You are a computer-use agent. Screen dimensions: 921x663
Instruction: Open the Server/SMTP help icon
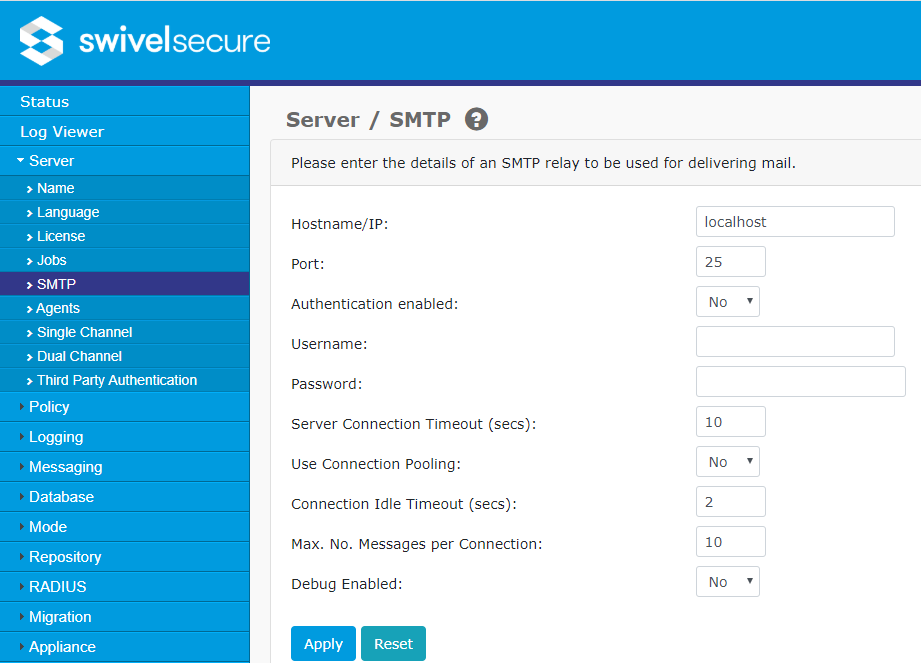coord(476,119)
